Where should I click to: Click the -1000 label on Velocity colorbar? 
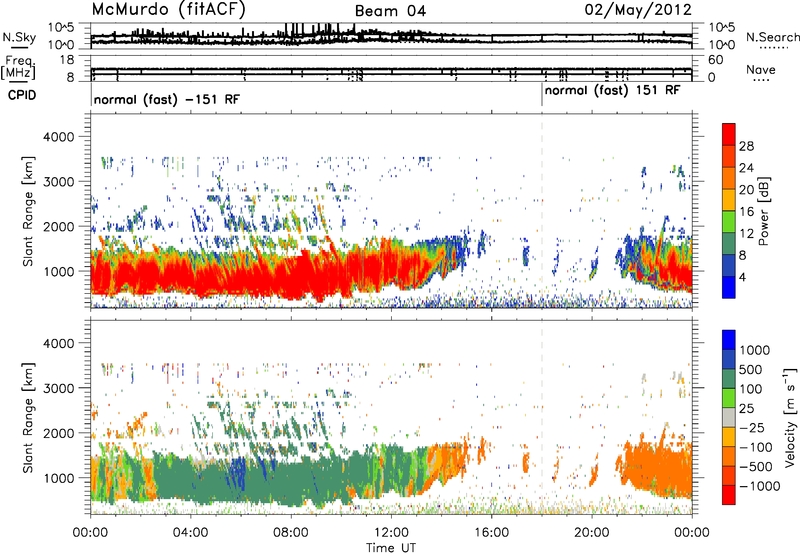[759, 486]
